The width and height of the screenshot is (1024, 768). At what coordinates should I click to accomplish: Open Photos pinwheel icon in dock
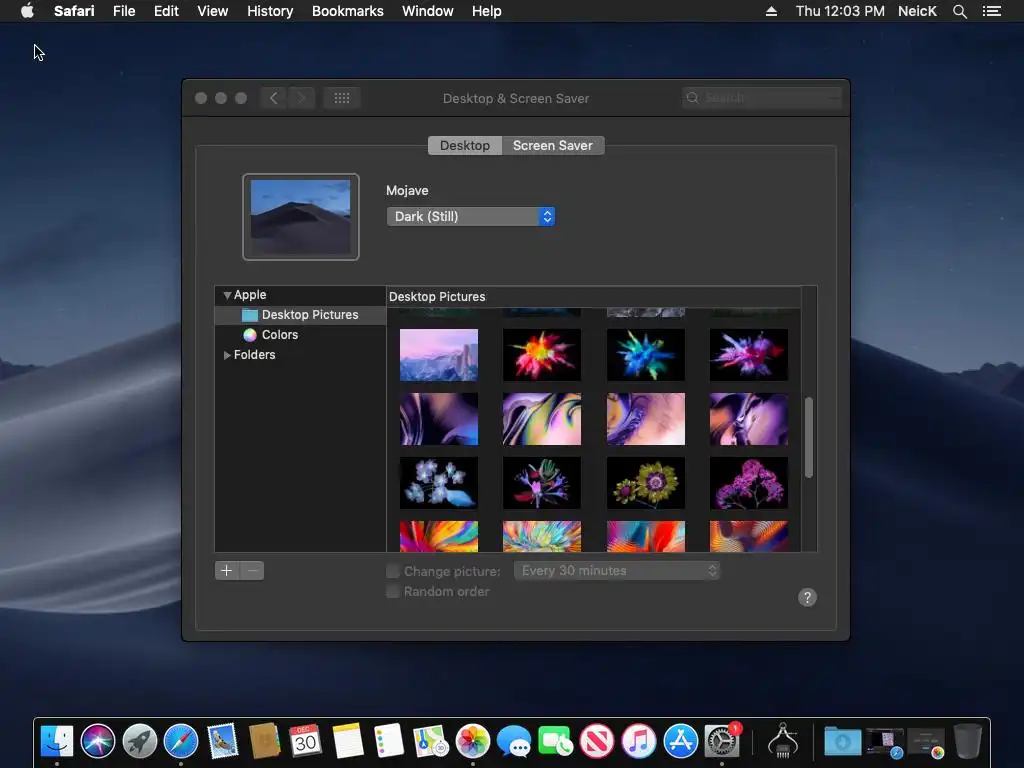(x=472, y=741)
